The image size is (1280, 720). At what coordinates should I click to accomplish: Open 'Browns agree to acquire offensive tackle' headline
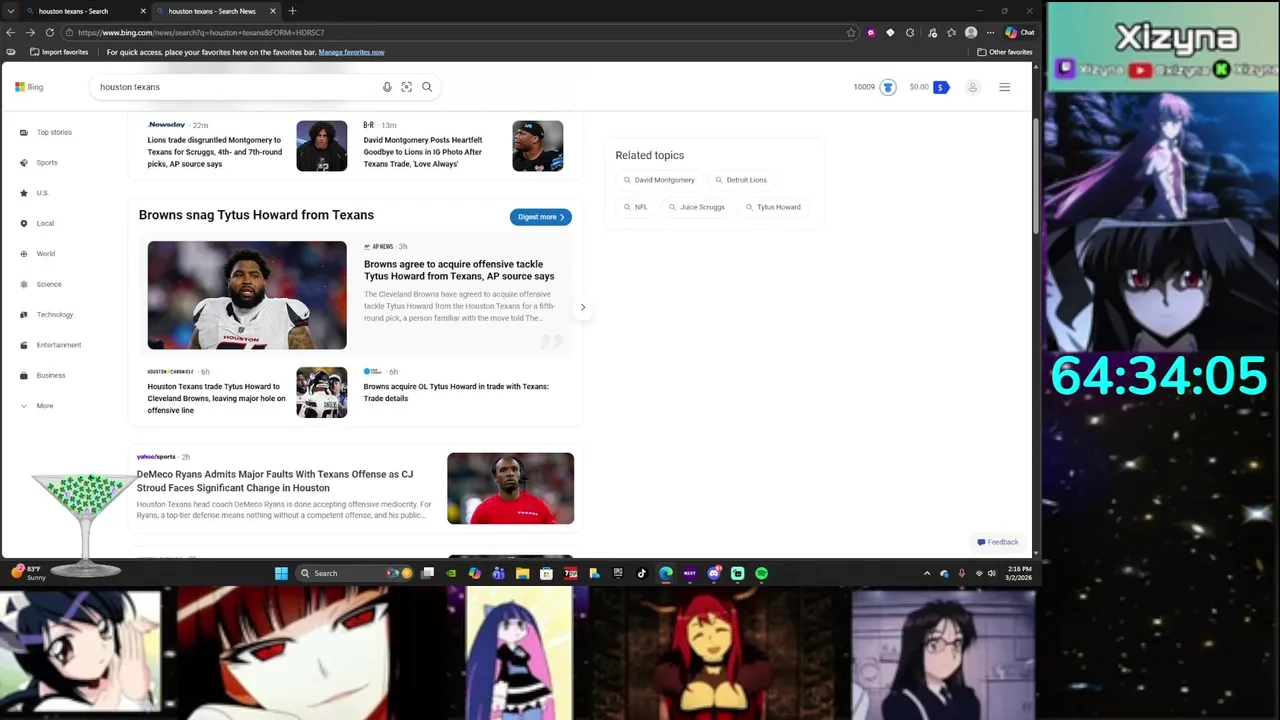pyautogui.click(x=459, y=270)
